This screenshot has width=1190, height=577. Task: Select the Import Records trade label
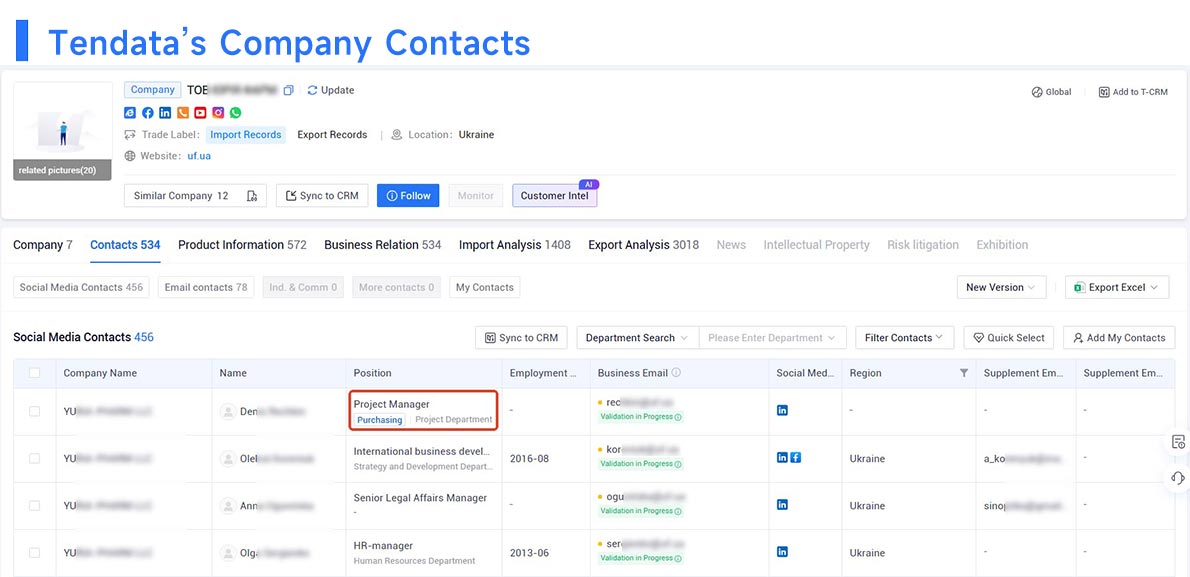246,134
